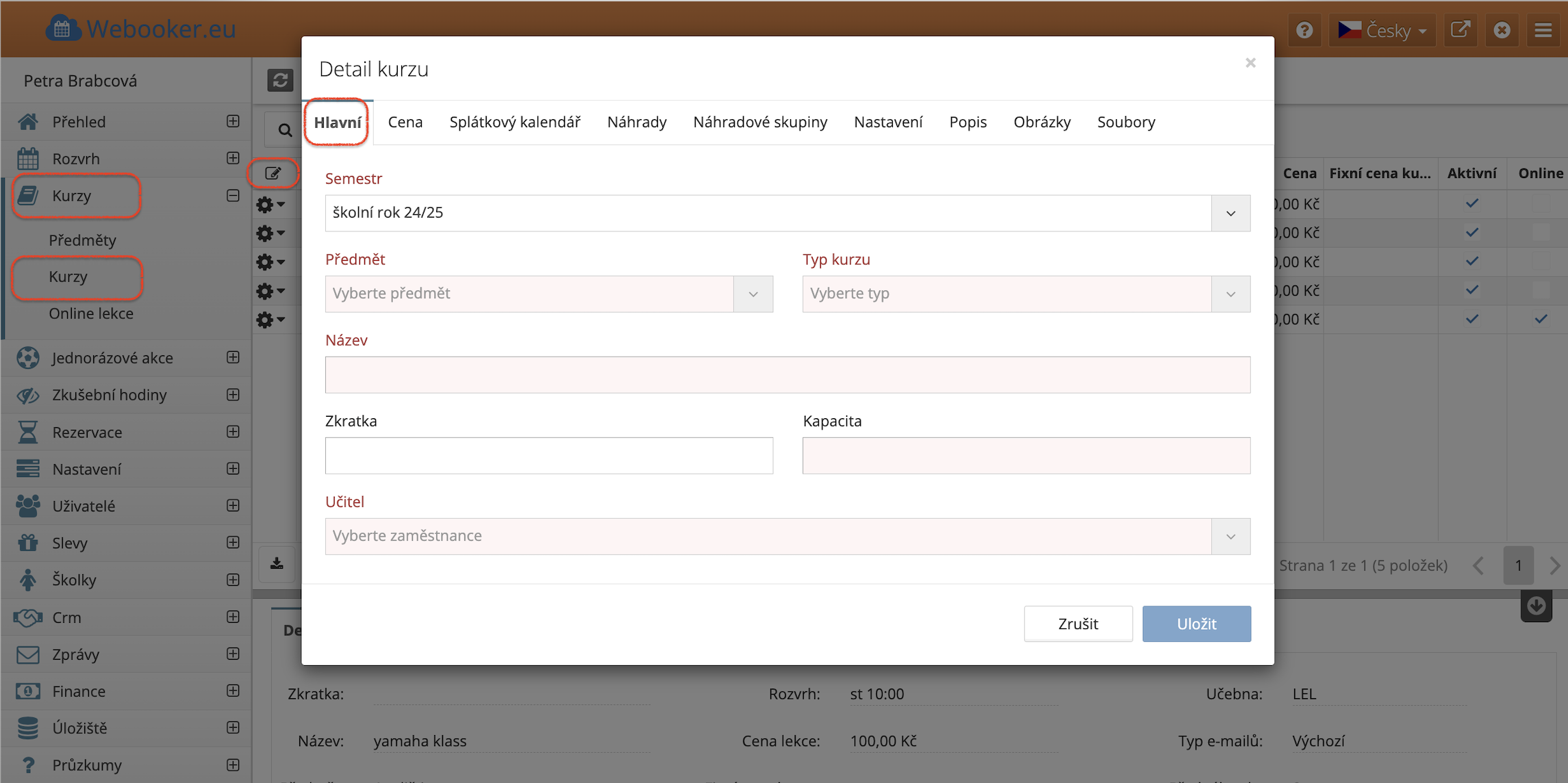Click the Uložit button
1568x783 pixels.
[x=1196, y=624]
